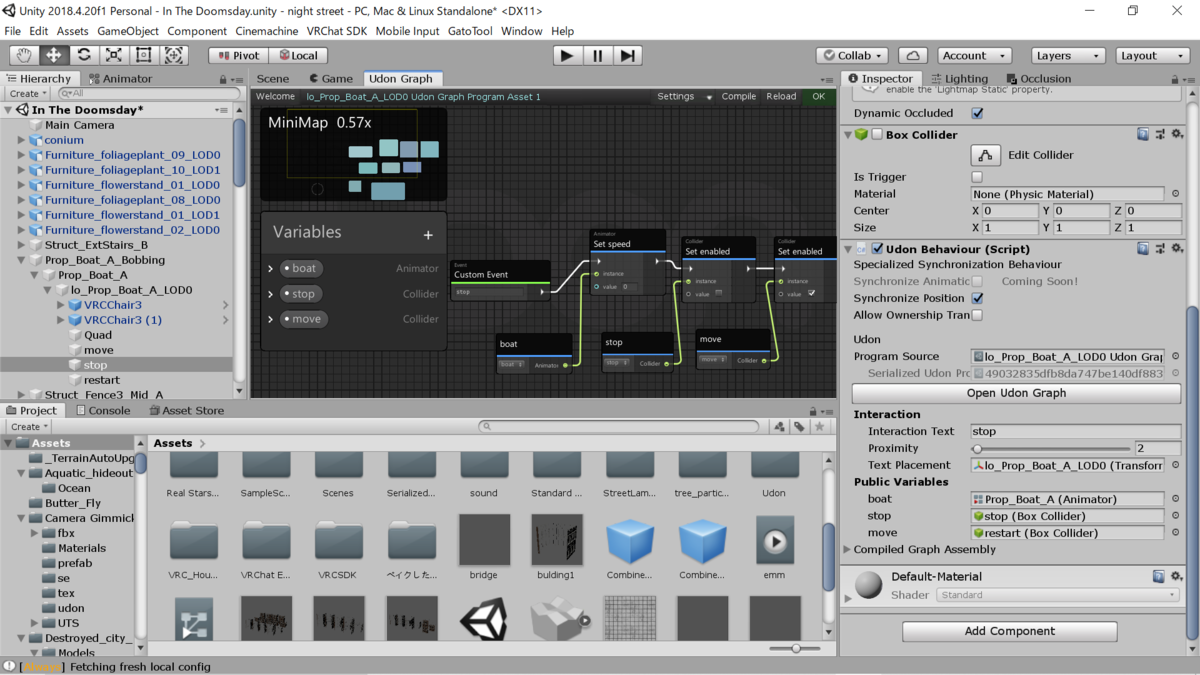Click search by type icon in Project
Screen dimensions: 1200x675
click(780, 427)
